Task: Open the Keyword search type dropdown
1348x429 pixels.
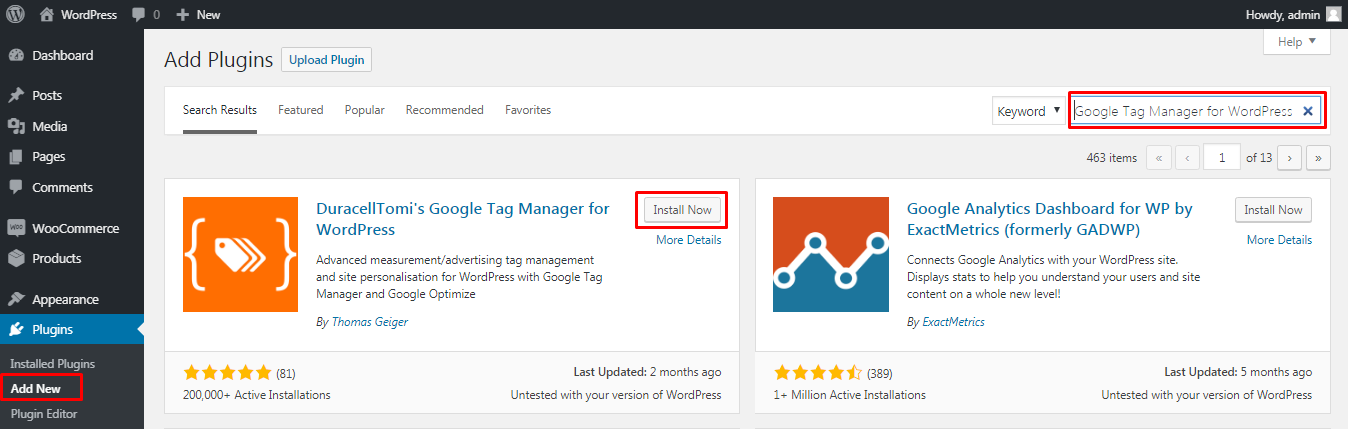Action: [1029, 111]
